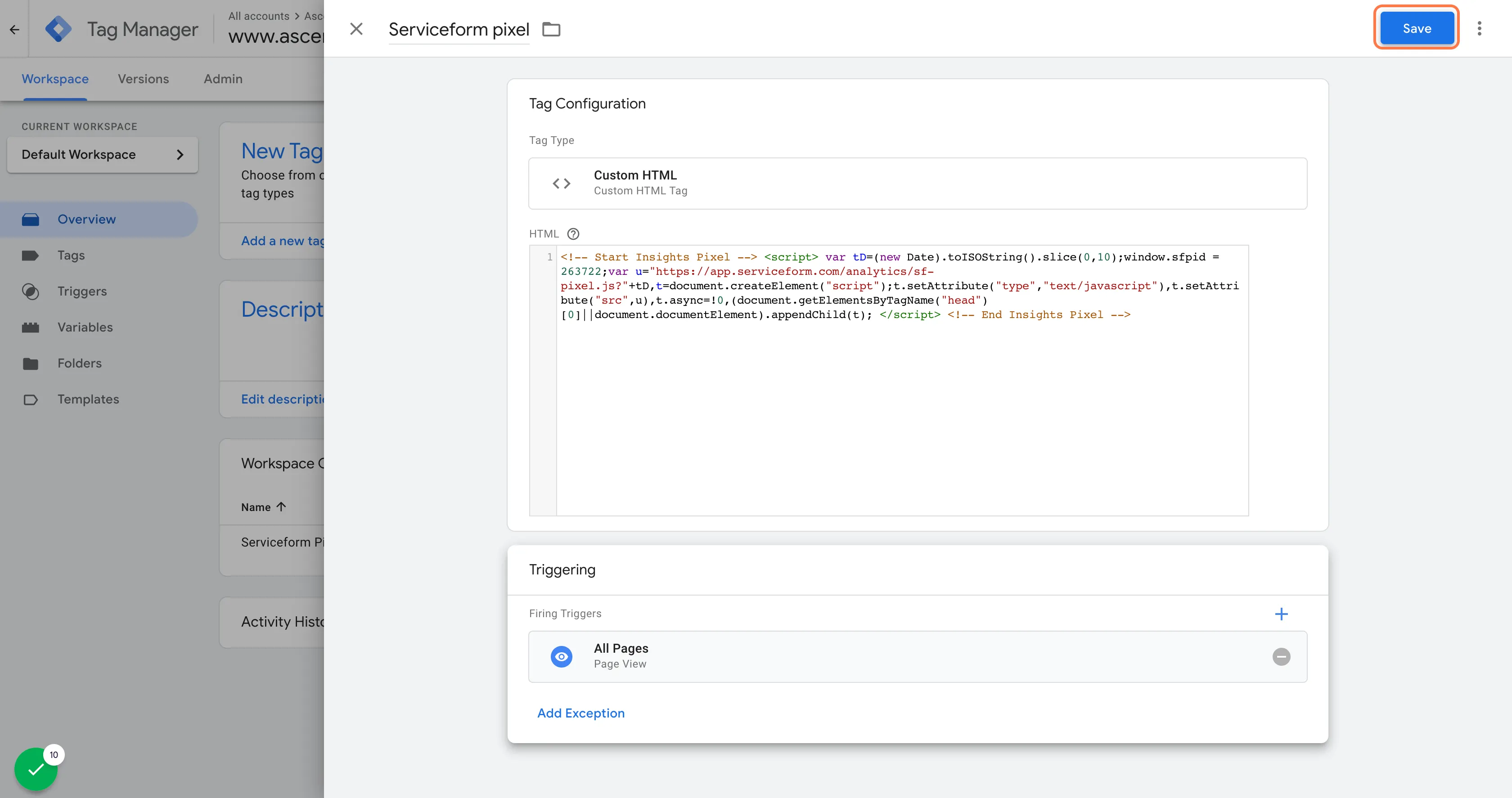
Task: Add a firing trigger with plus icon
Action: [1281, 614]
